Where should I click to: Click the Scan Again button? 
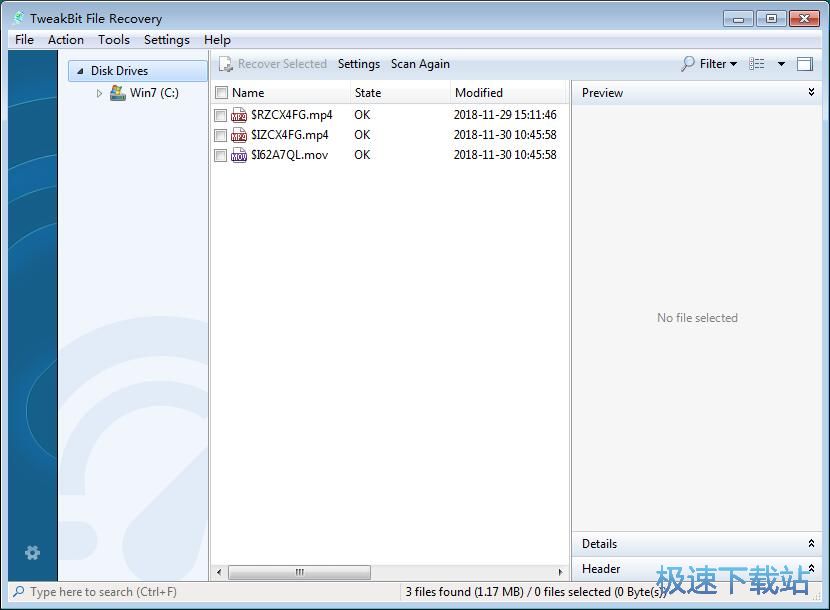(x=420, y=64)
